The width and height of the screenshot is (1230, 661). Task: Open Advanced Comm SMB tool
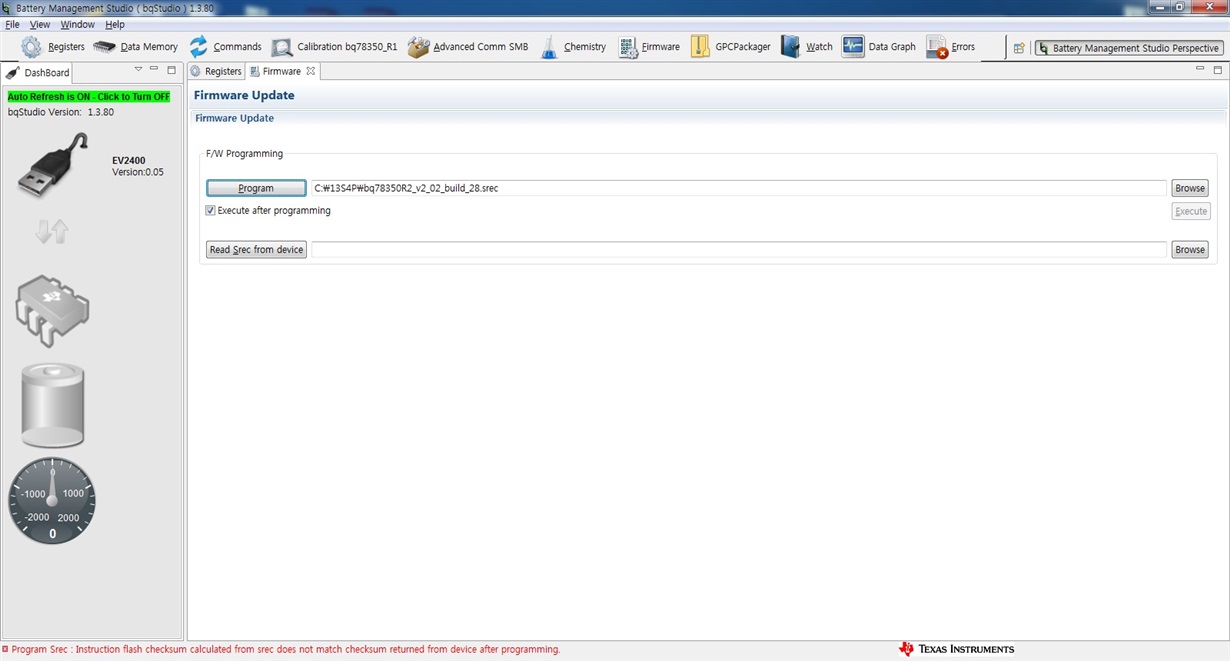click(x=467, y=47)
